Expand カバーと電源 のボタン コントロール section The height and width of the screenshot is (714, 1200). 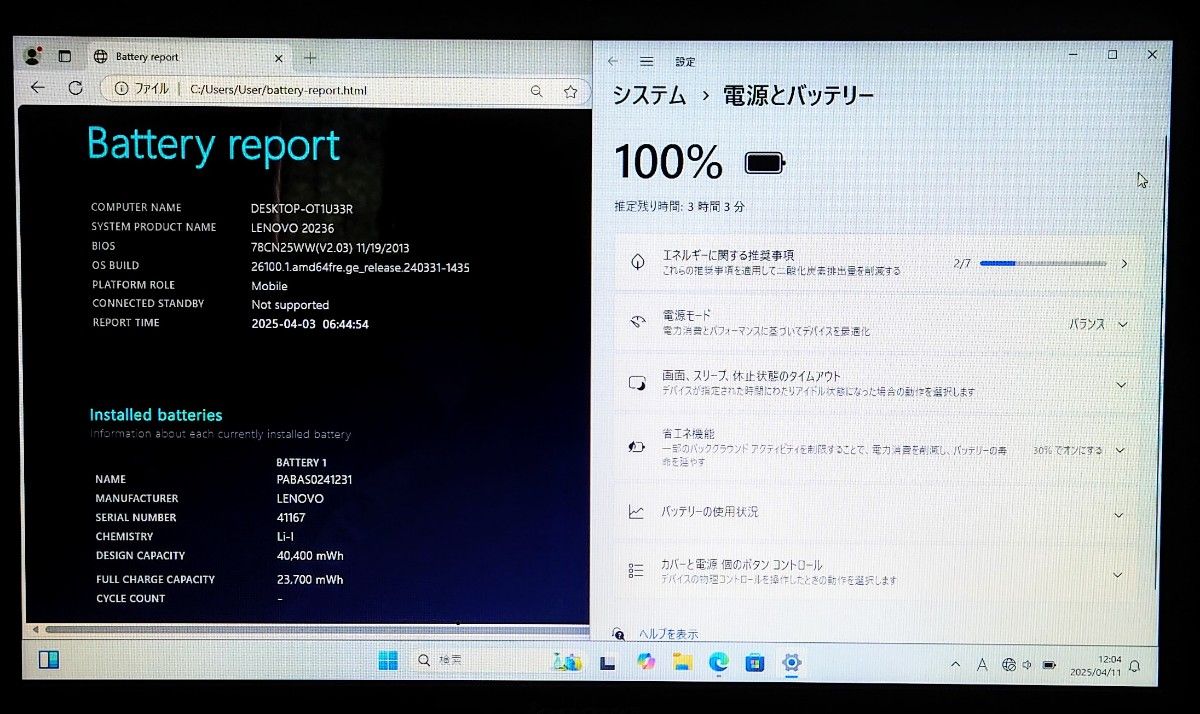click(x=878, y=572)
